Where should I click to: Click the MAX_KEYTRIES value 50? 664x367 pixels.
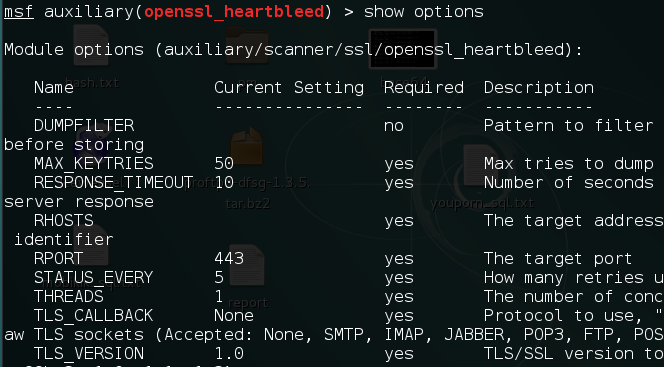point(224,163)
